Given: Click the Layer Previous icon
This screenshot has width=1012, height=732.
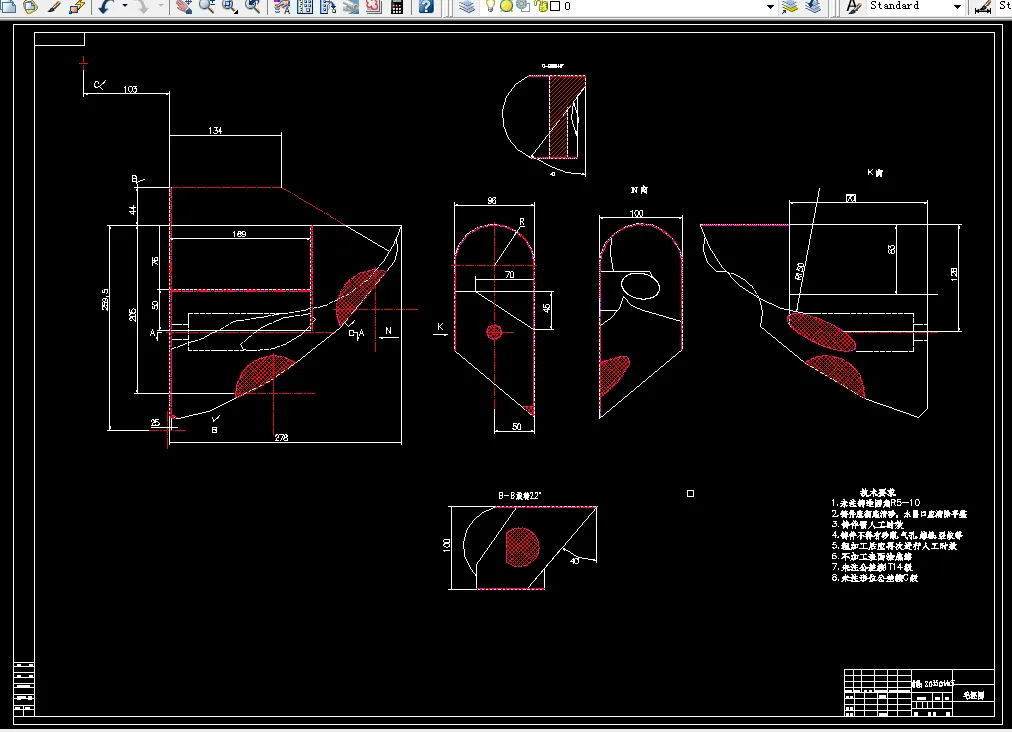Looking at the screenshot, I should [813, 6].
